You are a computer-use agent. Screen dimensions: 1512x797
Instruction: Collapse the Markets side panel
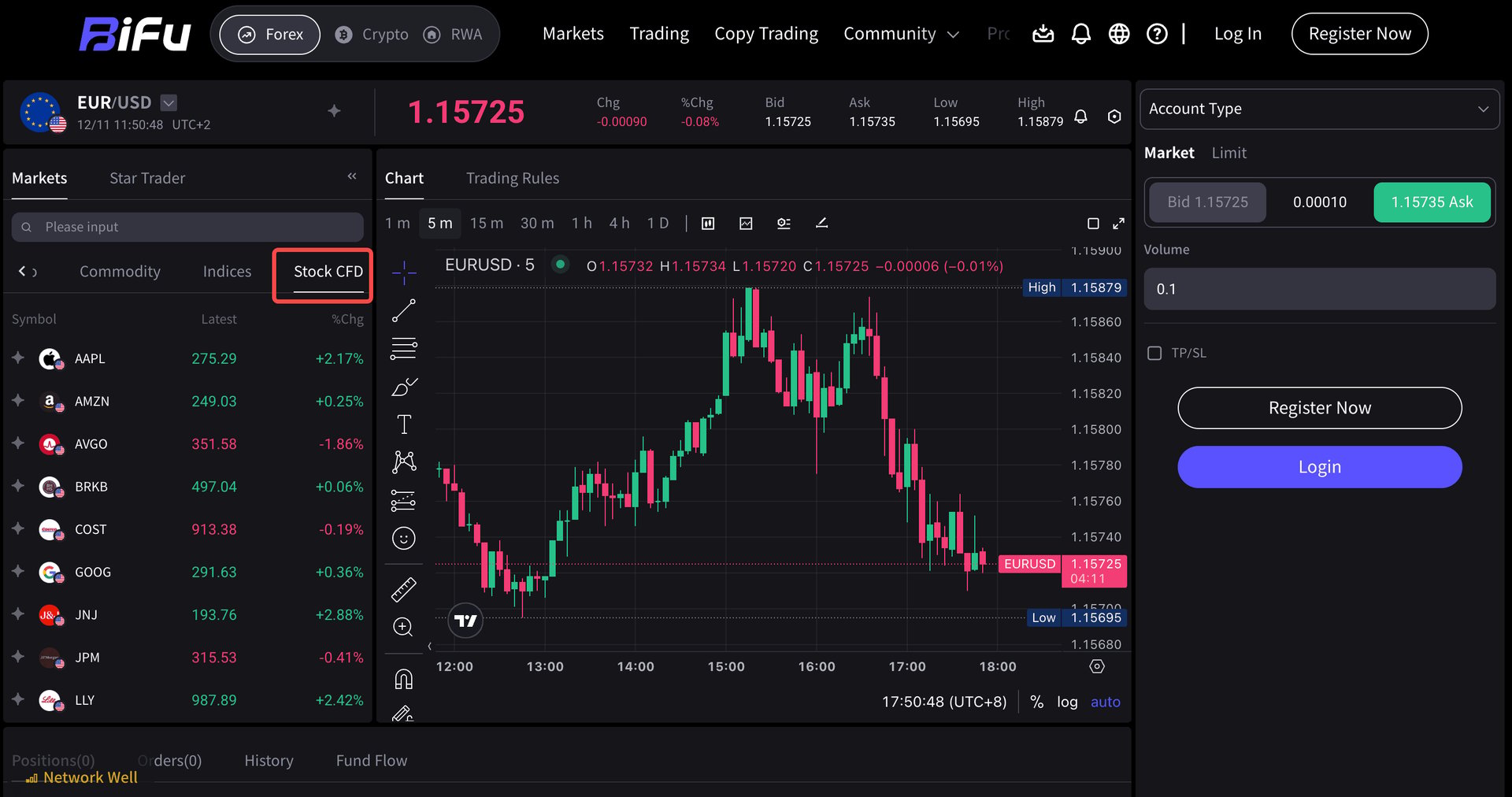tap(352, 176)
